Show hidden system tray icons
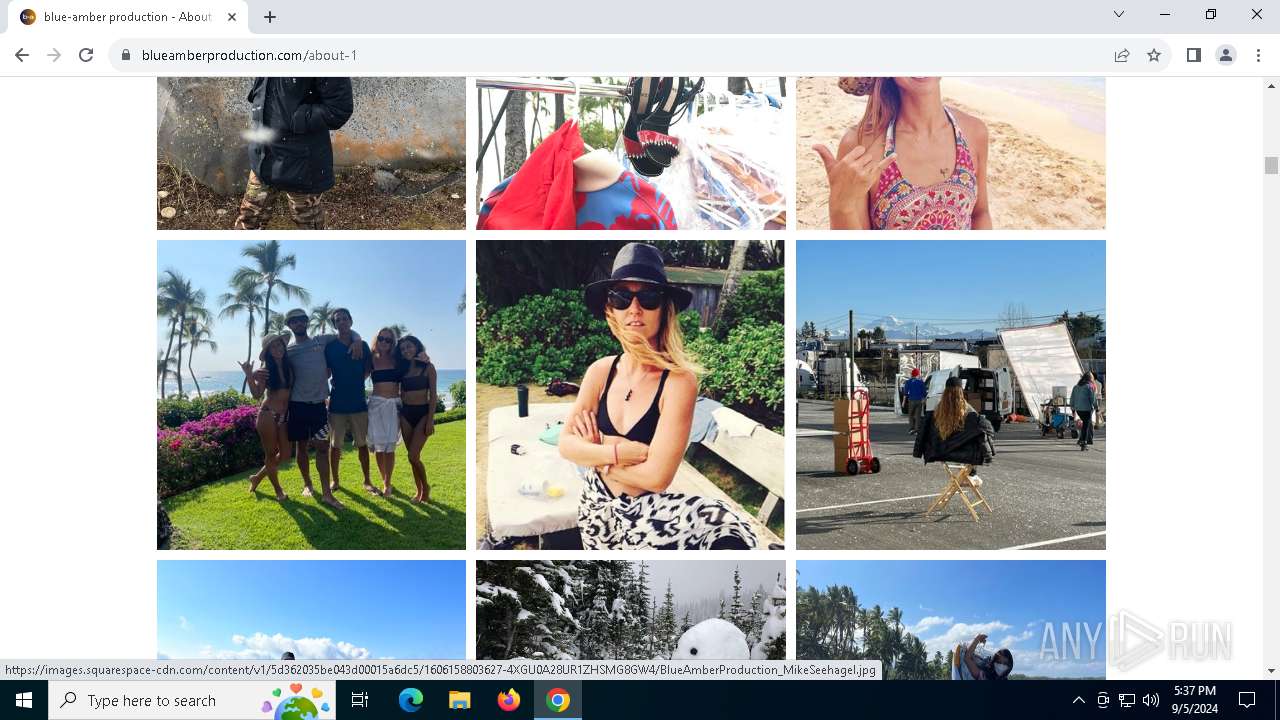Image resolution: width=1280 pixels, height=720 pixels. tap(1078, 700)
